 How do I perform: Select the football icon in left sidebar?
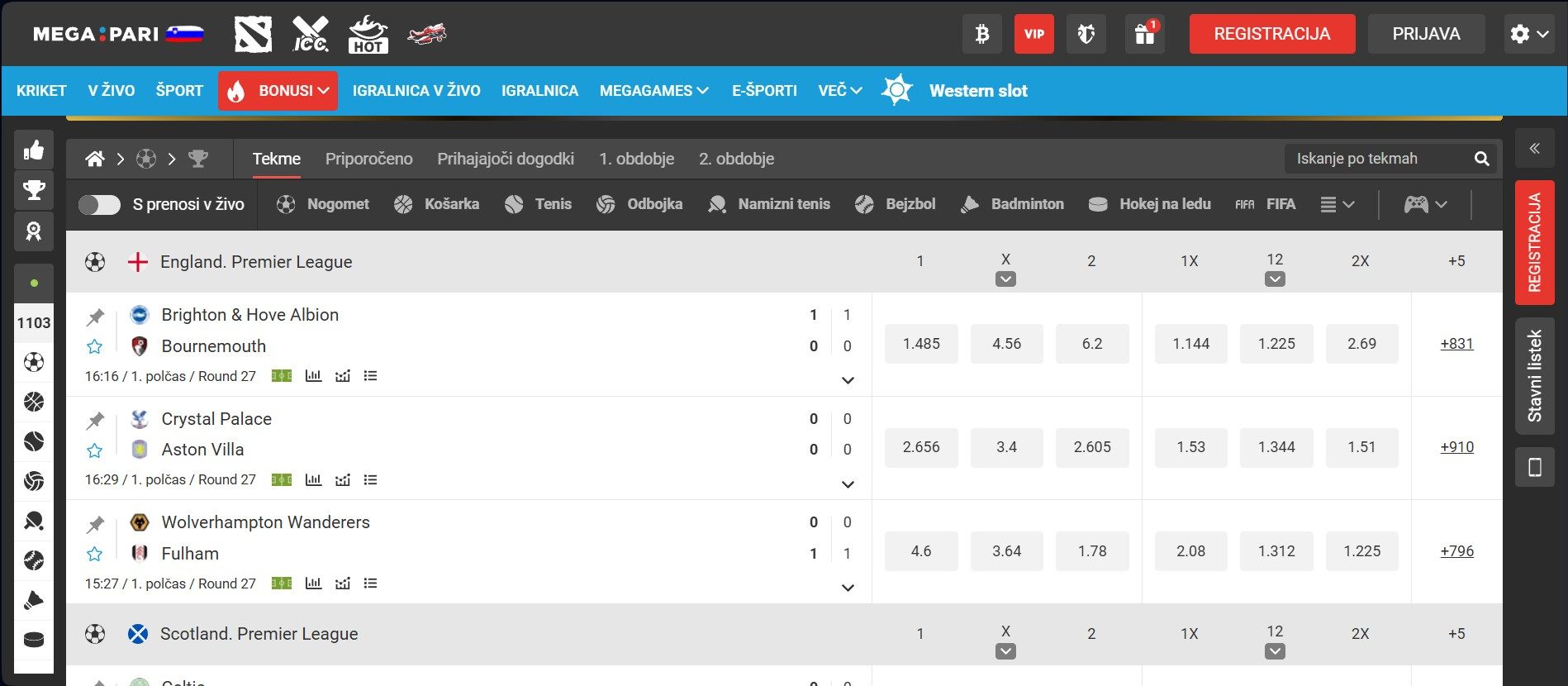34,362
